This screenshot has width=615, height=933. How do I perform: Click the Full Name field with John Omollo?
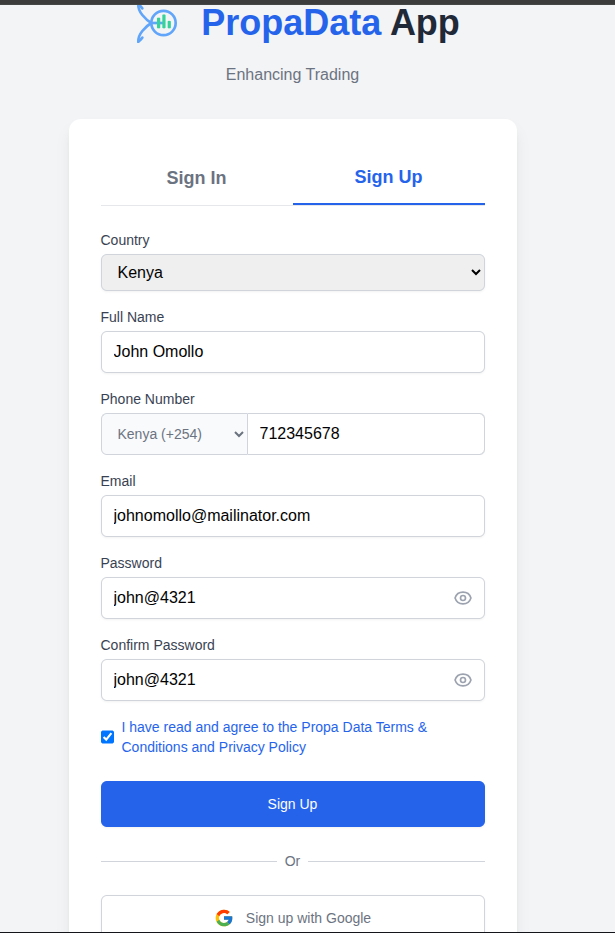pyautogui.click(x=292, y=352)
